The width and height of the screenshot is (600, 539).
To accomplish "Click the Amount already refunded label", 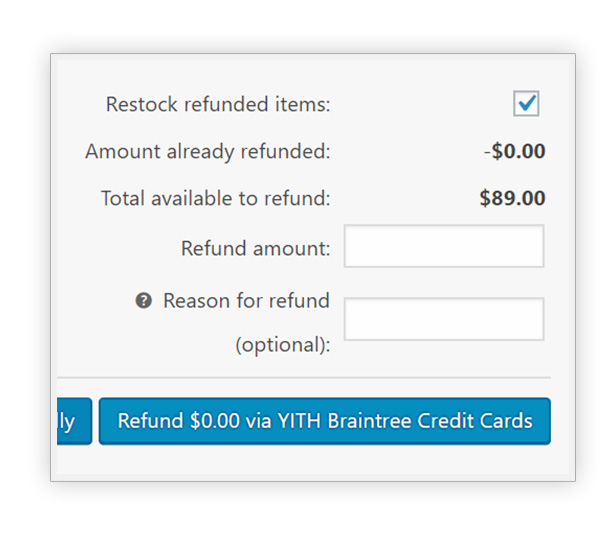I will point(207,152).
